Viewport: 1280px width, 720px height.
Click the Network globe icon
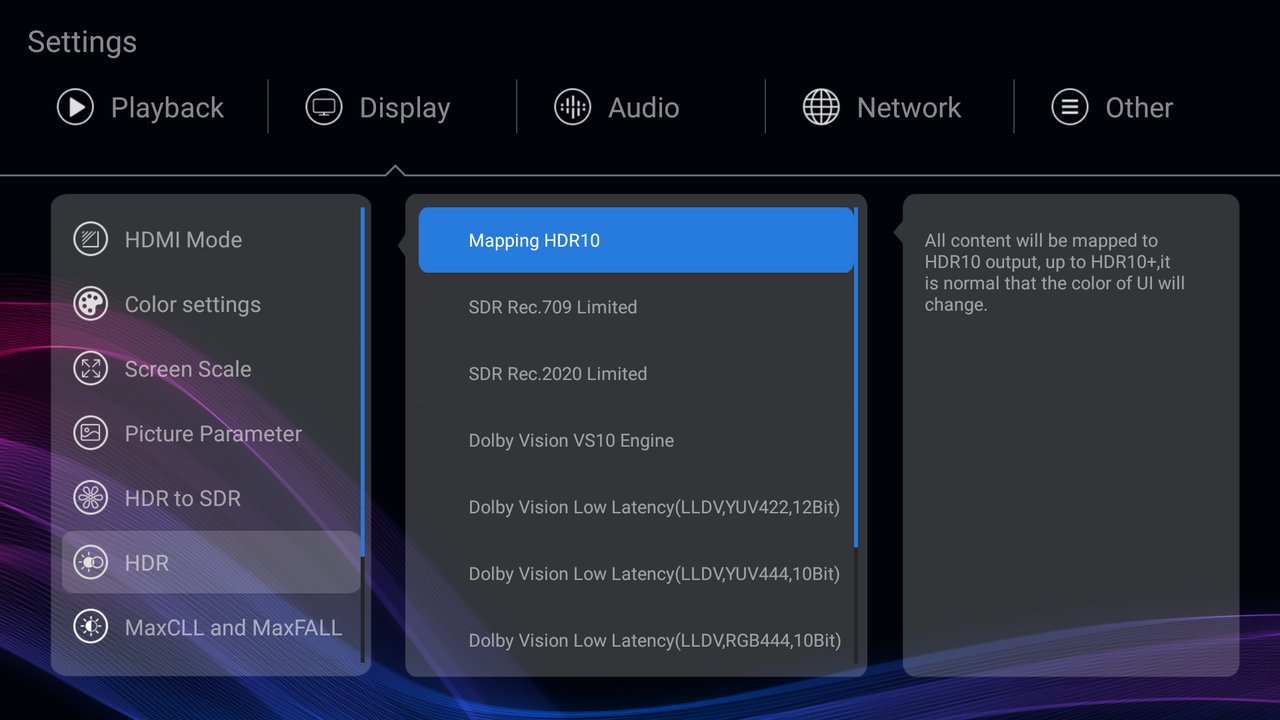pos(821,107)
